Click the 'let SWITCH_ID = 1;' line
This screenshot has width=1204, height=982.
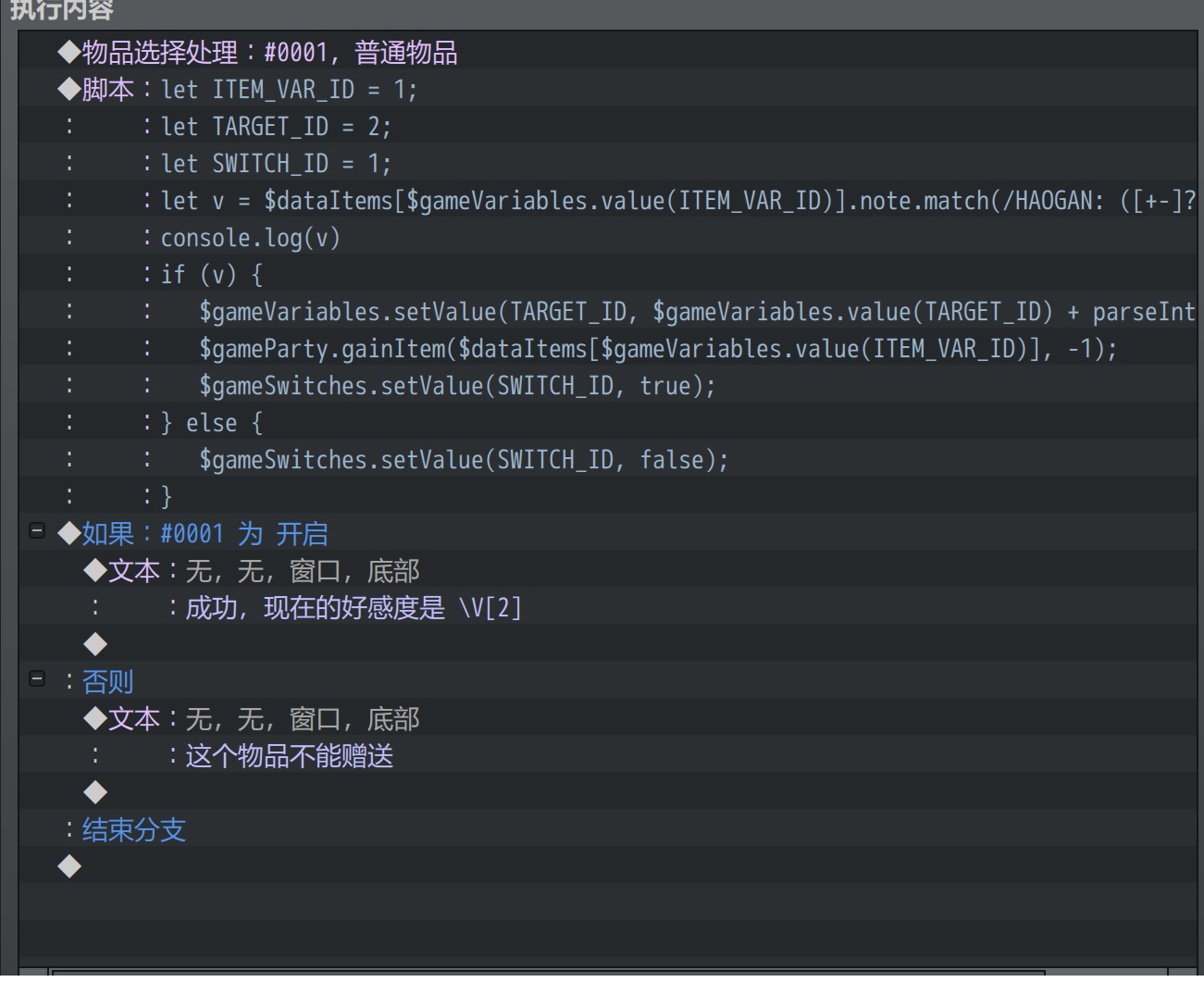[608, 162]
